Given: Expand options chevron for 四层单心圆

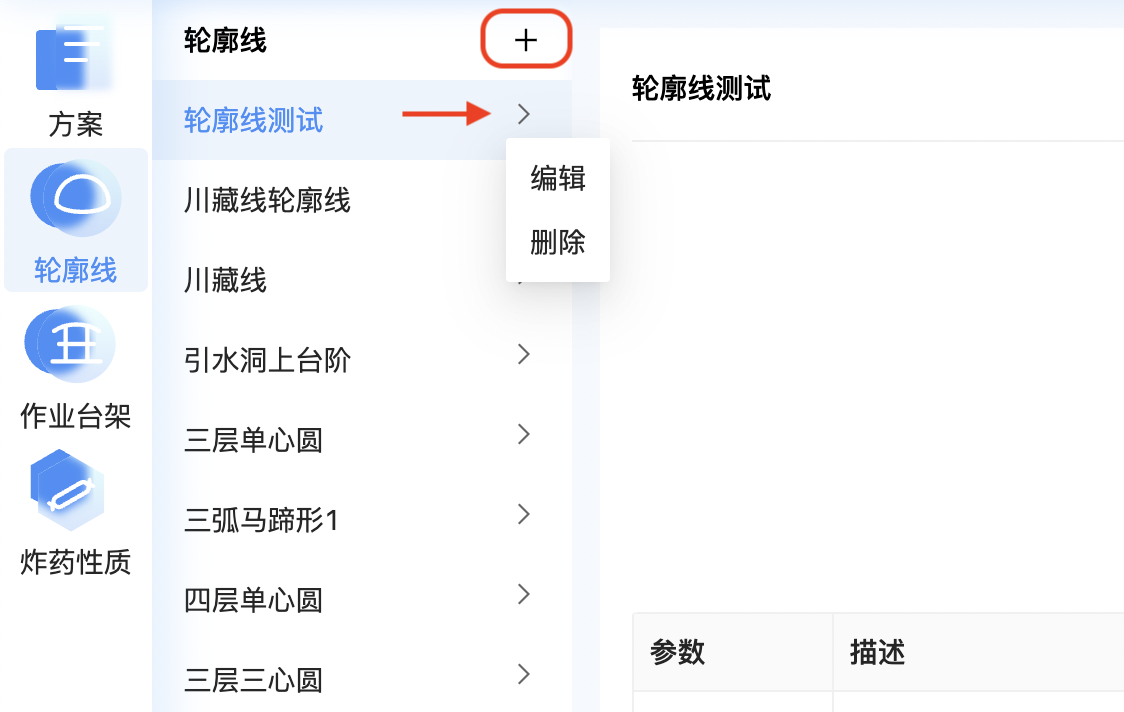Looking at the screenshot, I should (x=524, y=594).
